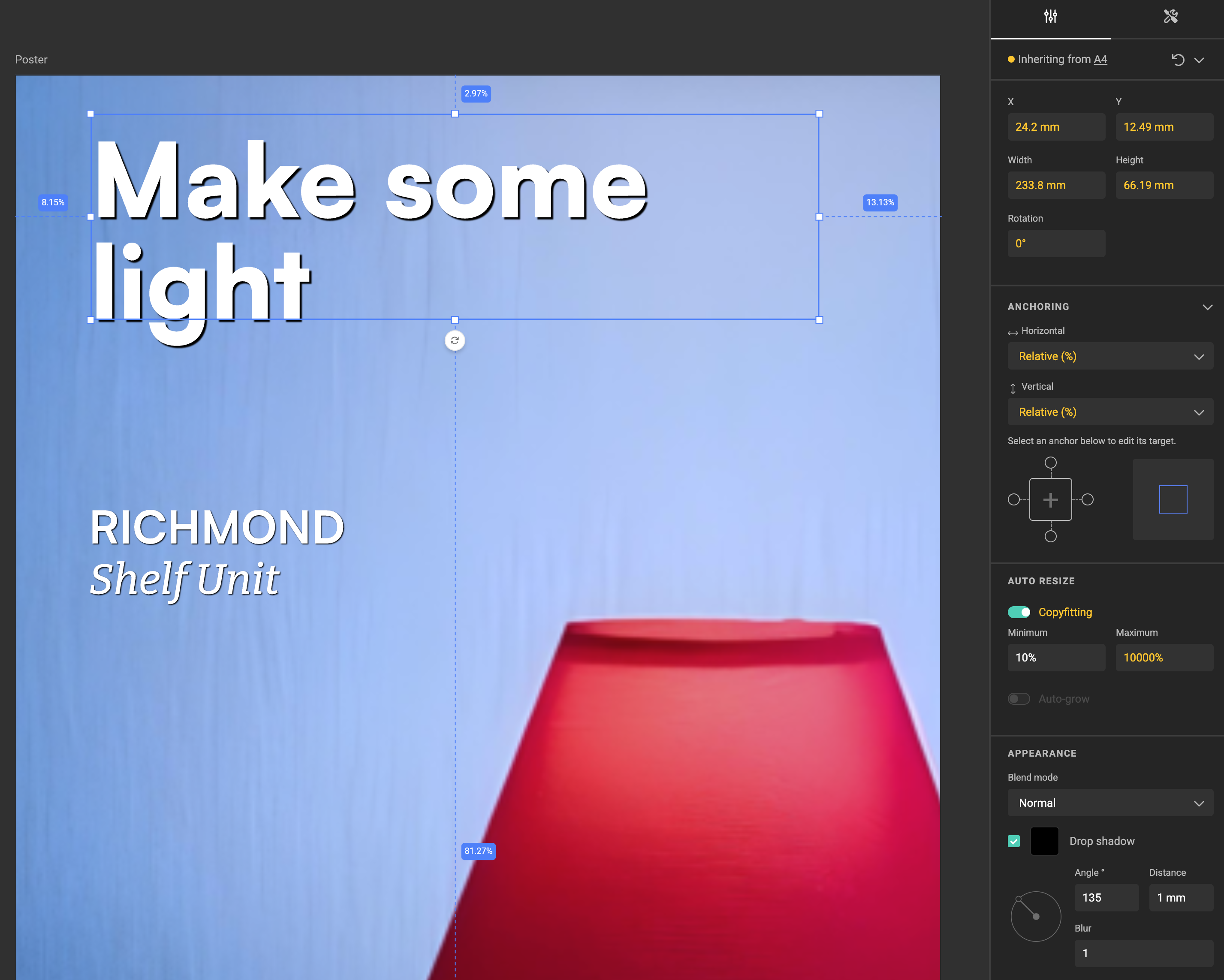Viewport: 1224px width, 980px height.
Task: Collapse the Anchoring section
Action: (x=1207, y=307)
